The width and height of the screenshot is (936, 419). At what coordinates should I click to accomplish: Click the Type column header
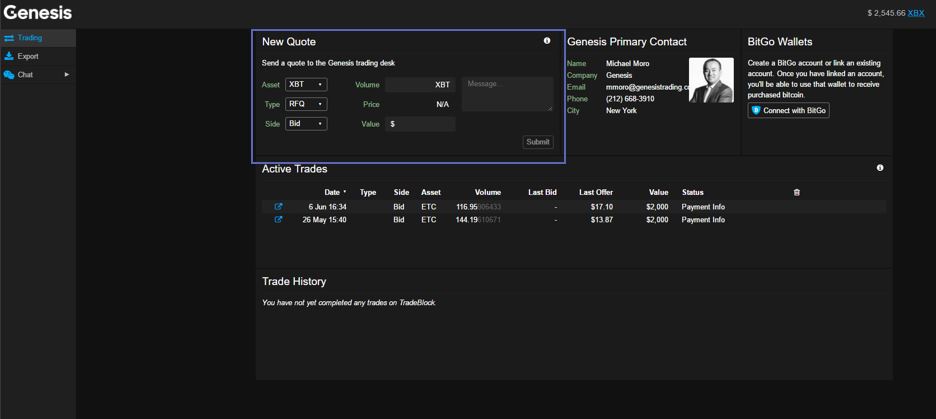tap(368, 192)
